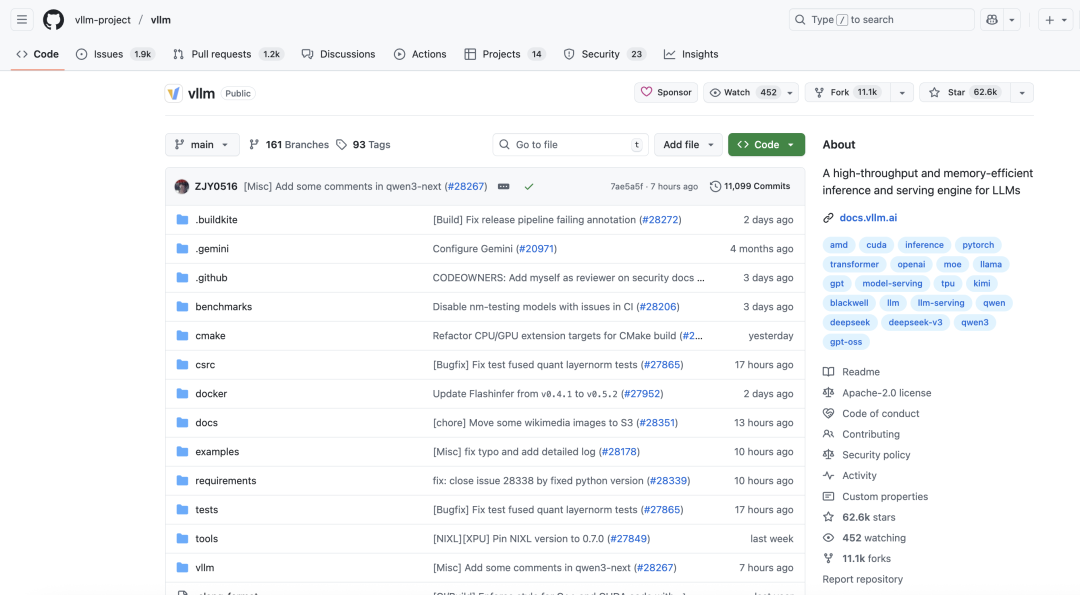Open the Contributing link
Image resolution: width=1080 pixels, height=595 pixels.
click(871, 434)
